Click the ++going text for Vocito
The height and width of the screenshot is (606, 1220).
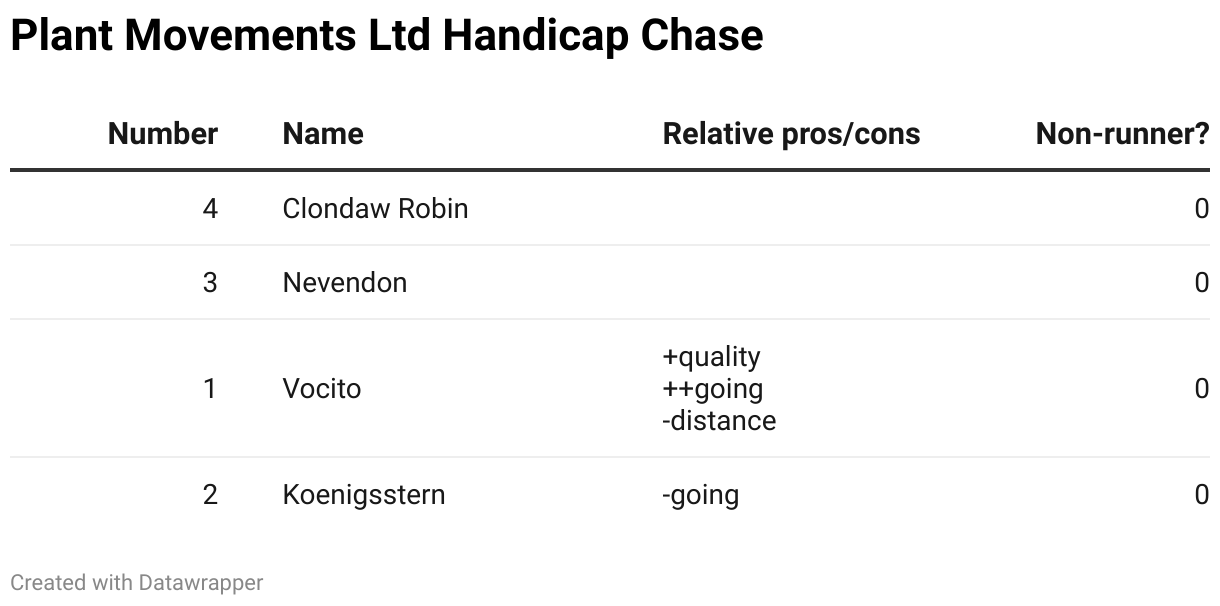[x=712, y=388]
